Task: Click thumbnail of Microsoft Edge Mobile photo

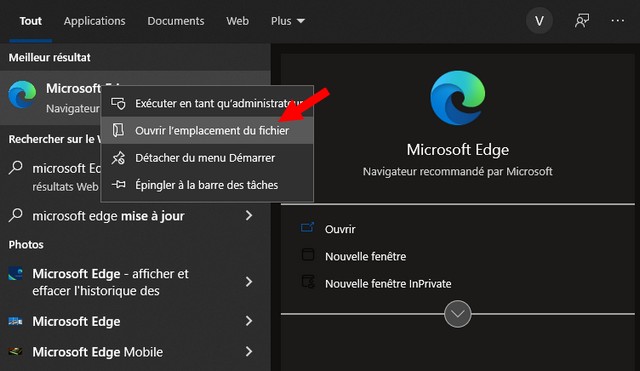Action: (x=16, y=351)
